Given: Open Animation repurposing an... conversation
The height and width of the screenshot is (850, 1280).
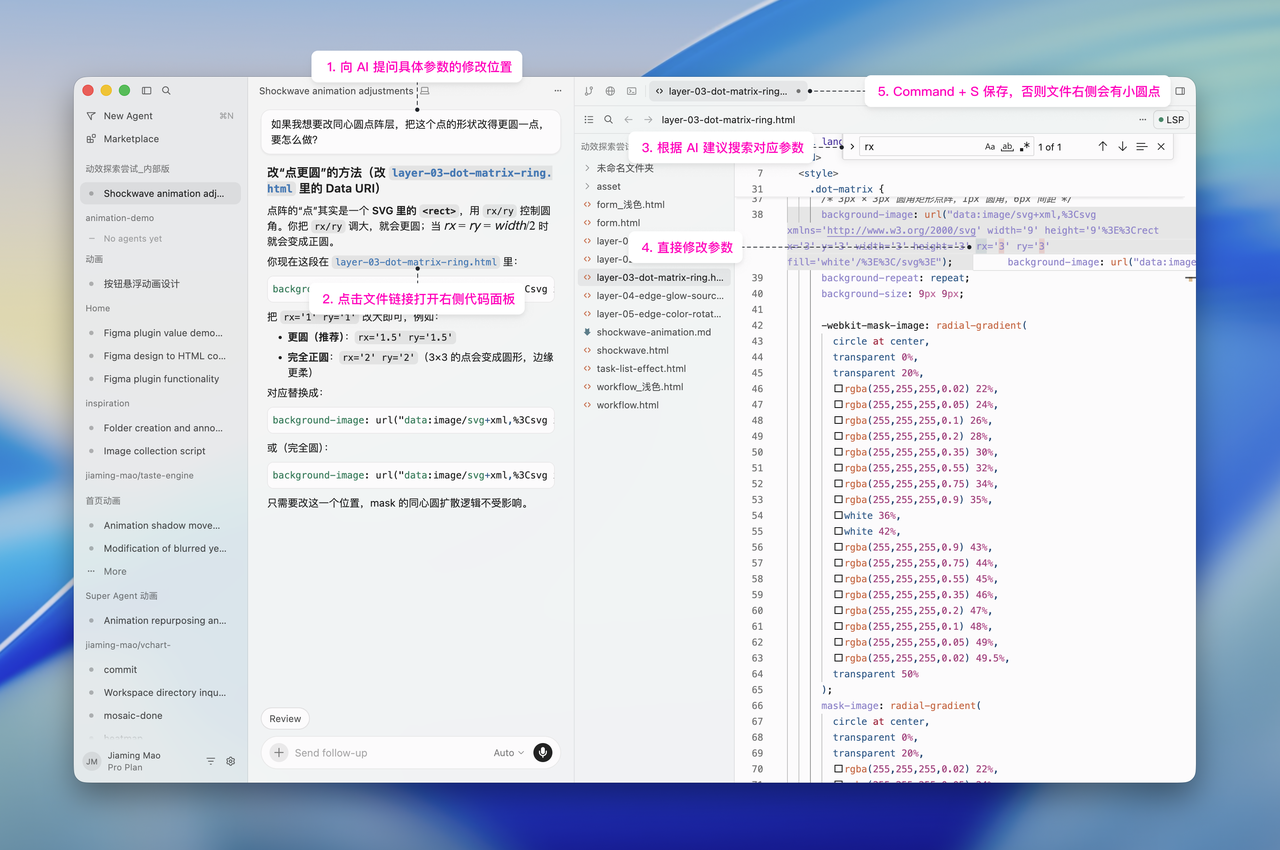Looking at the screenshot, I should point(161,621).
